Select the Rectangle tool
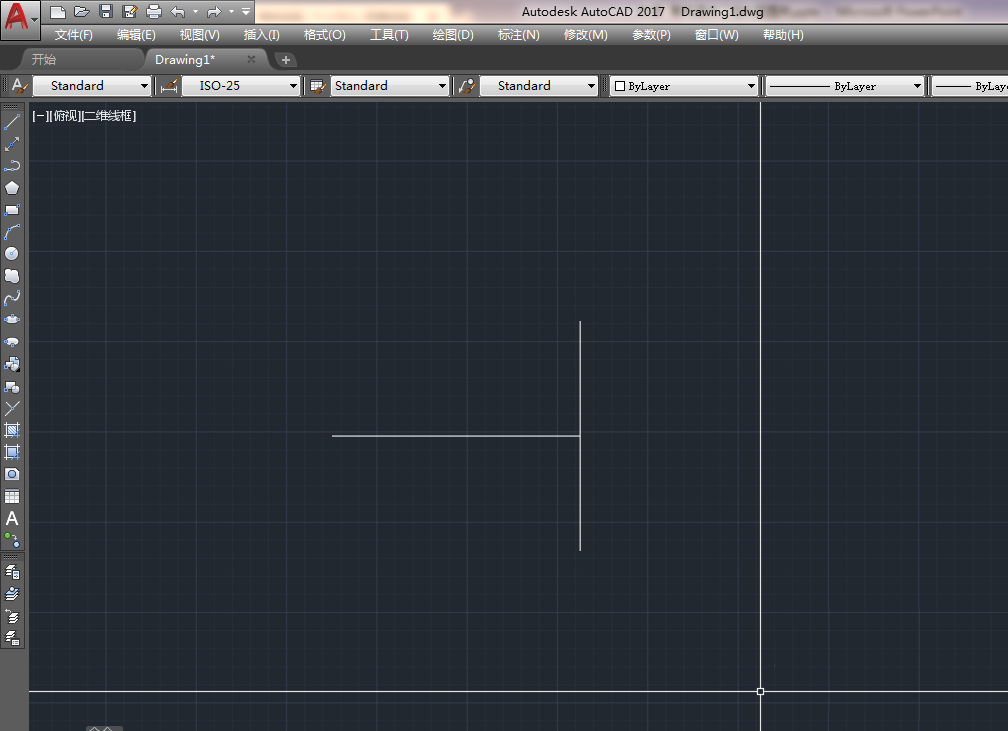The height and width of the screenshot is (731, 1008). click(x=12, y=210)
